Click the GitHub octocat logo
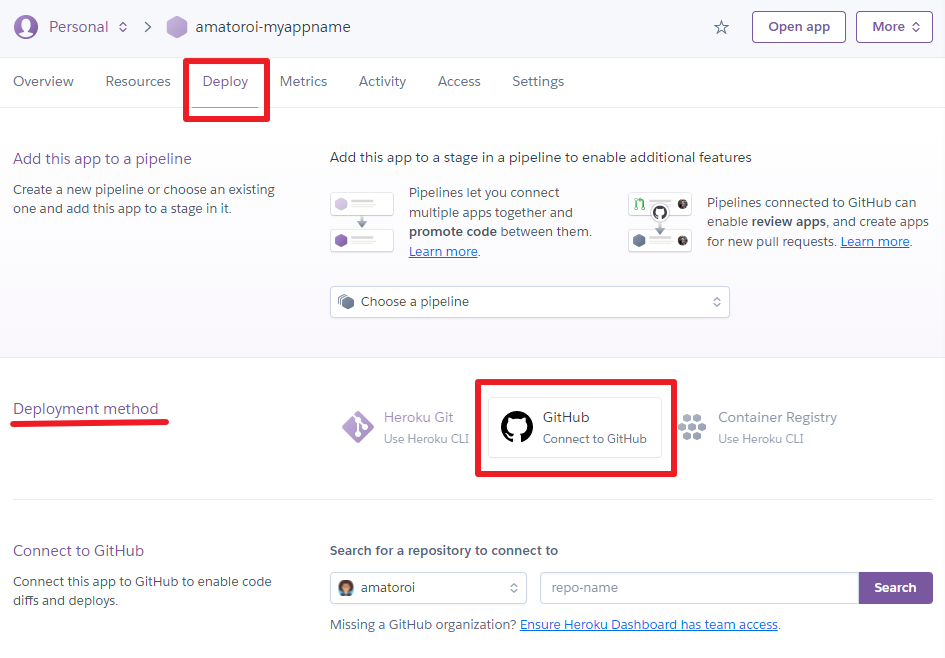945x658 pixels. 516,427
